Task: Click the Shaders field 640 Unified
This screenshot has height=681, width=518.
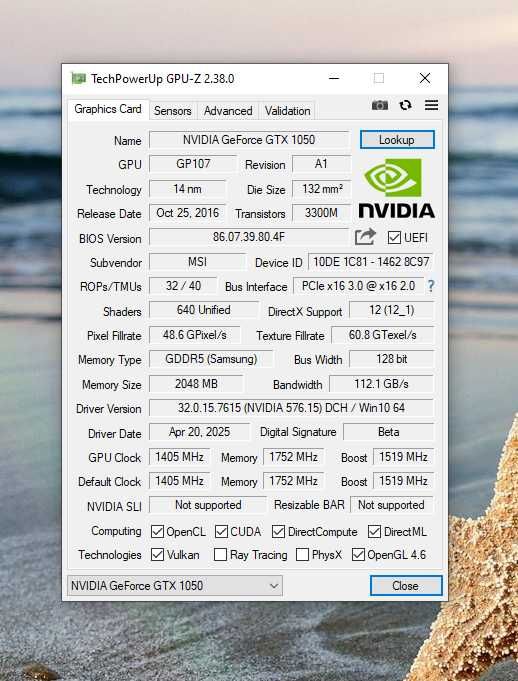Action: (x=204, y=310)
